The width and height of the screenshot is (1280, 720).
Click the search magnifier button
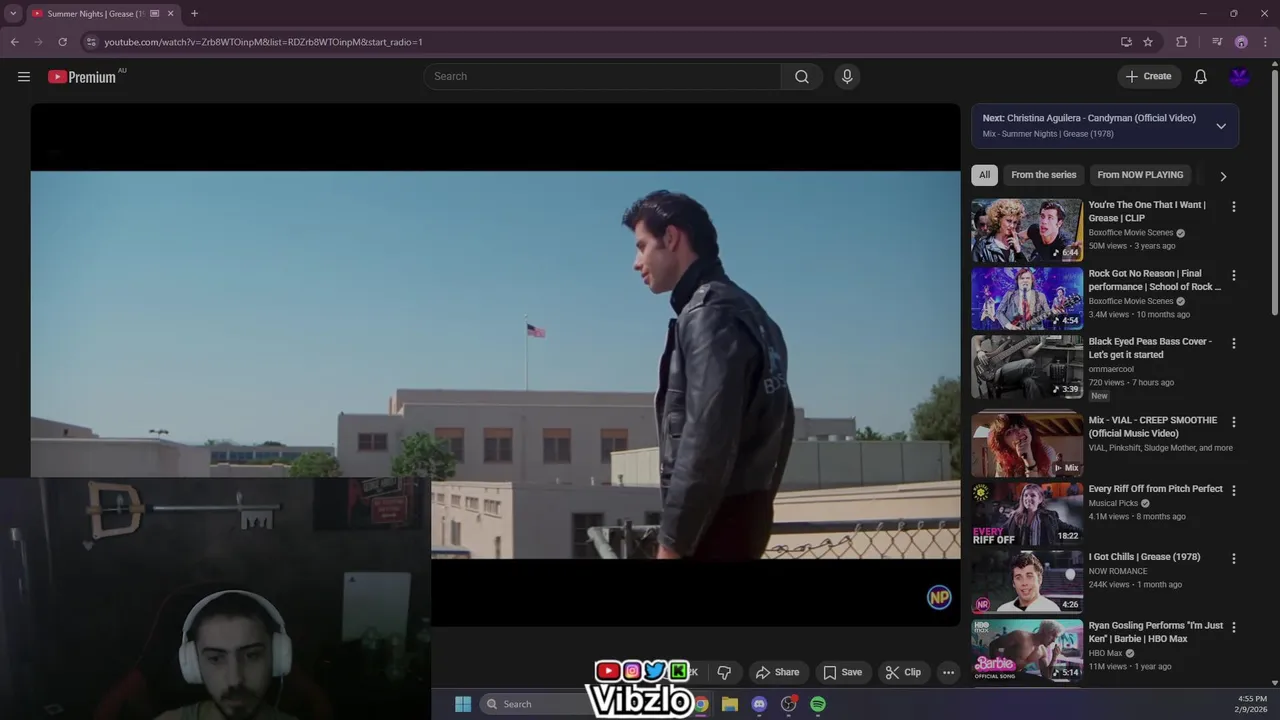click(x=802, y=77)
